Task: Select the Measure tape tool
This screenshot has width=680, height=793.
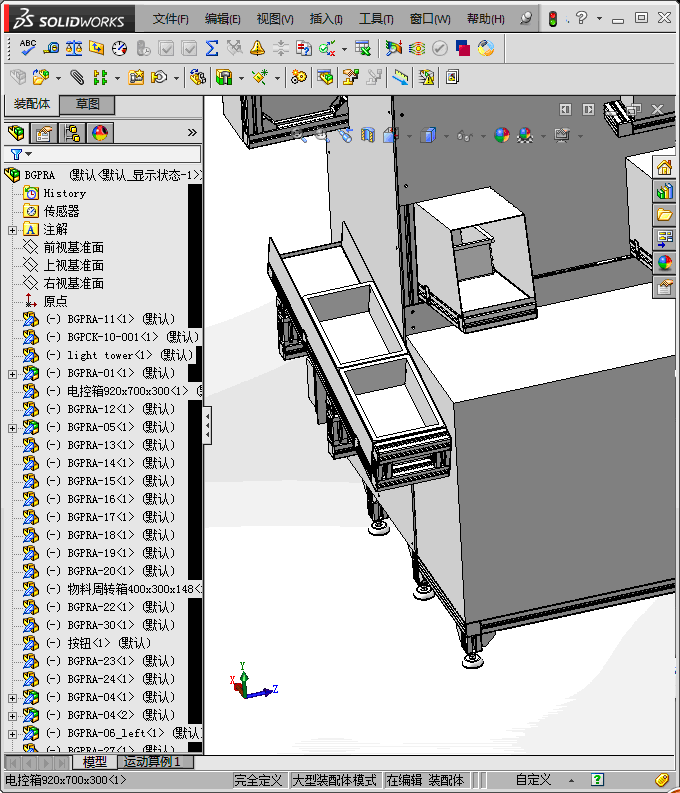Action: 51,48
